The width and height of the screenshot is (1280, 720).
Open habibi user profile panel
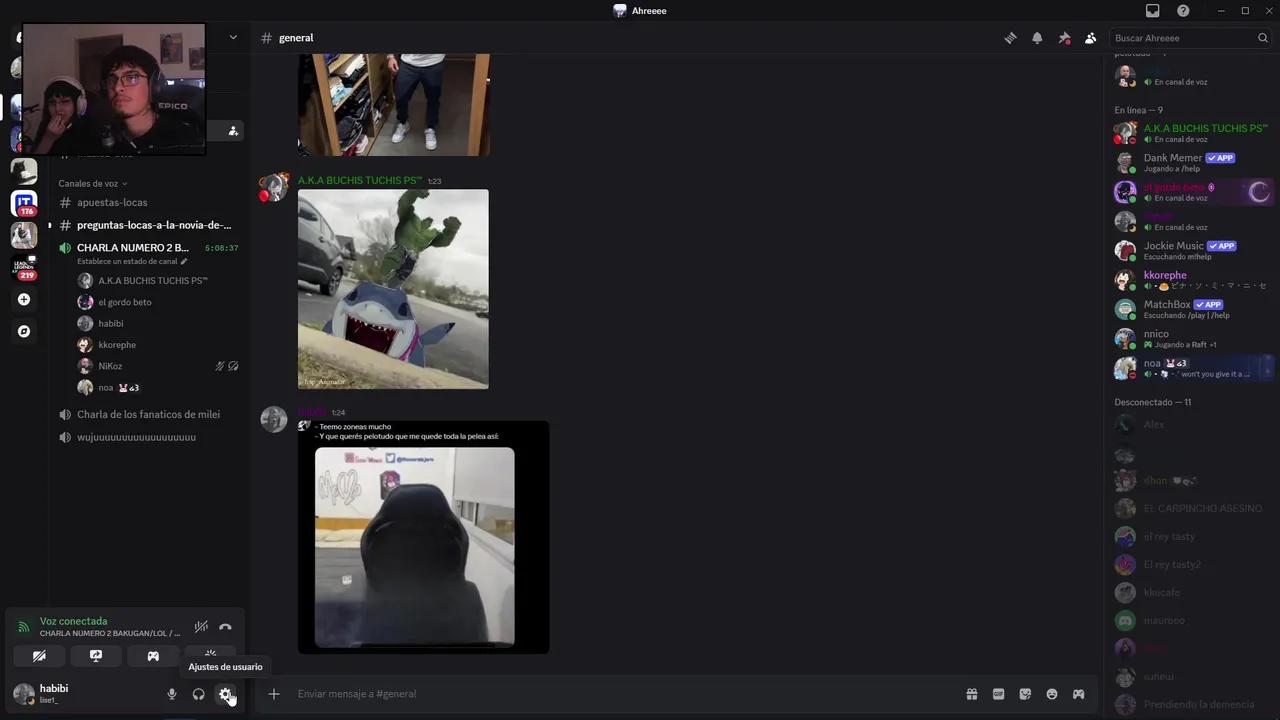(85, 693)
